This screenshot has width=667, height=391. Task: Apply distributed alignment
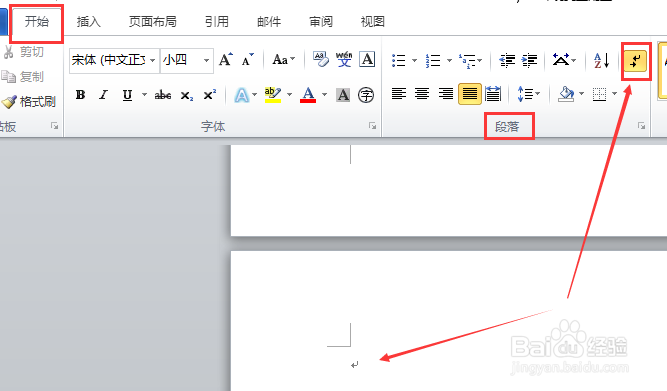coord(493,94)
